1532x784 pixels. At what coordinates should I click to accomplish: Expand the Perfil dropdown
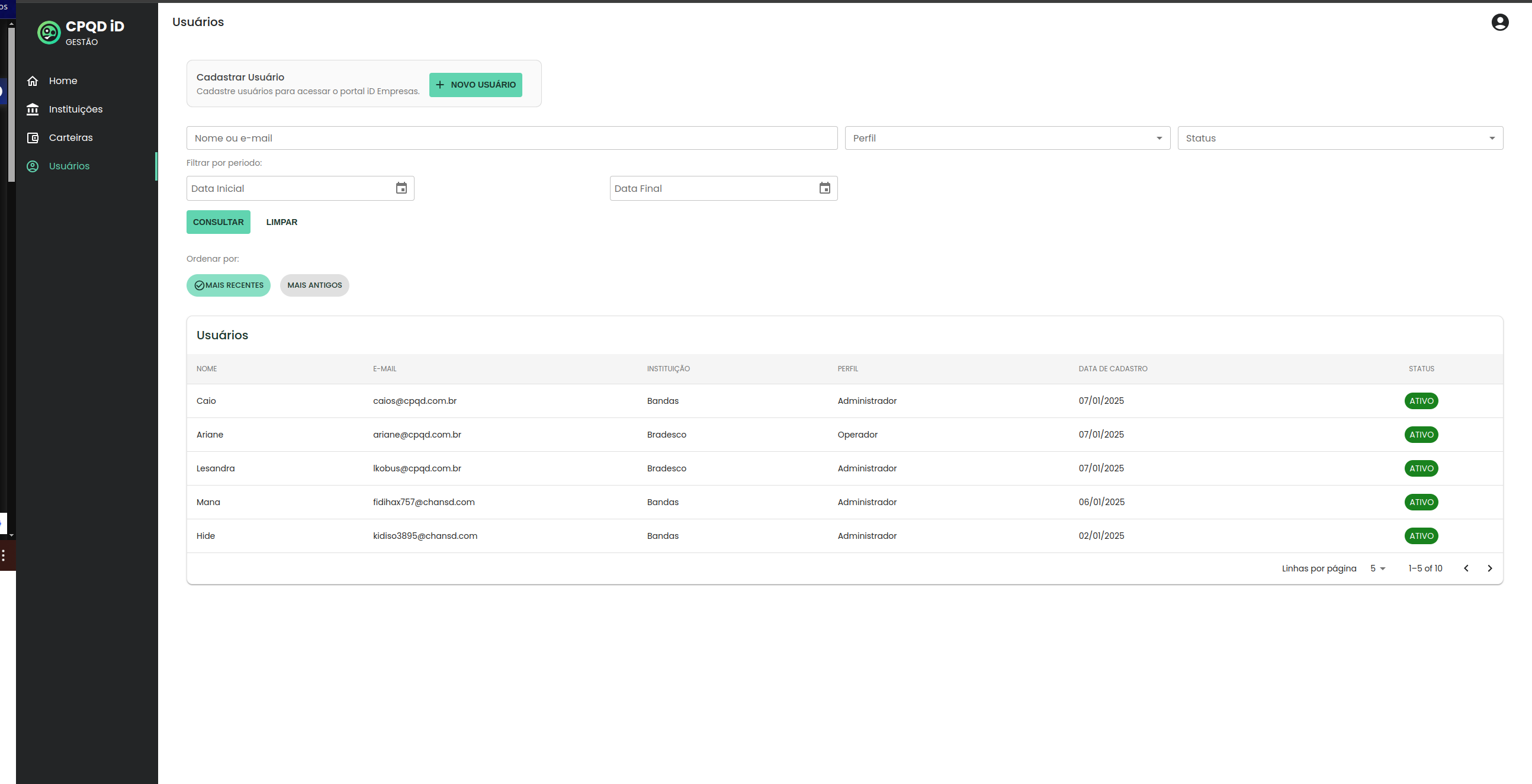point(1007,139)
